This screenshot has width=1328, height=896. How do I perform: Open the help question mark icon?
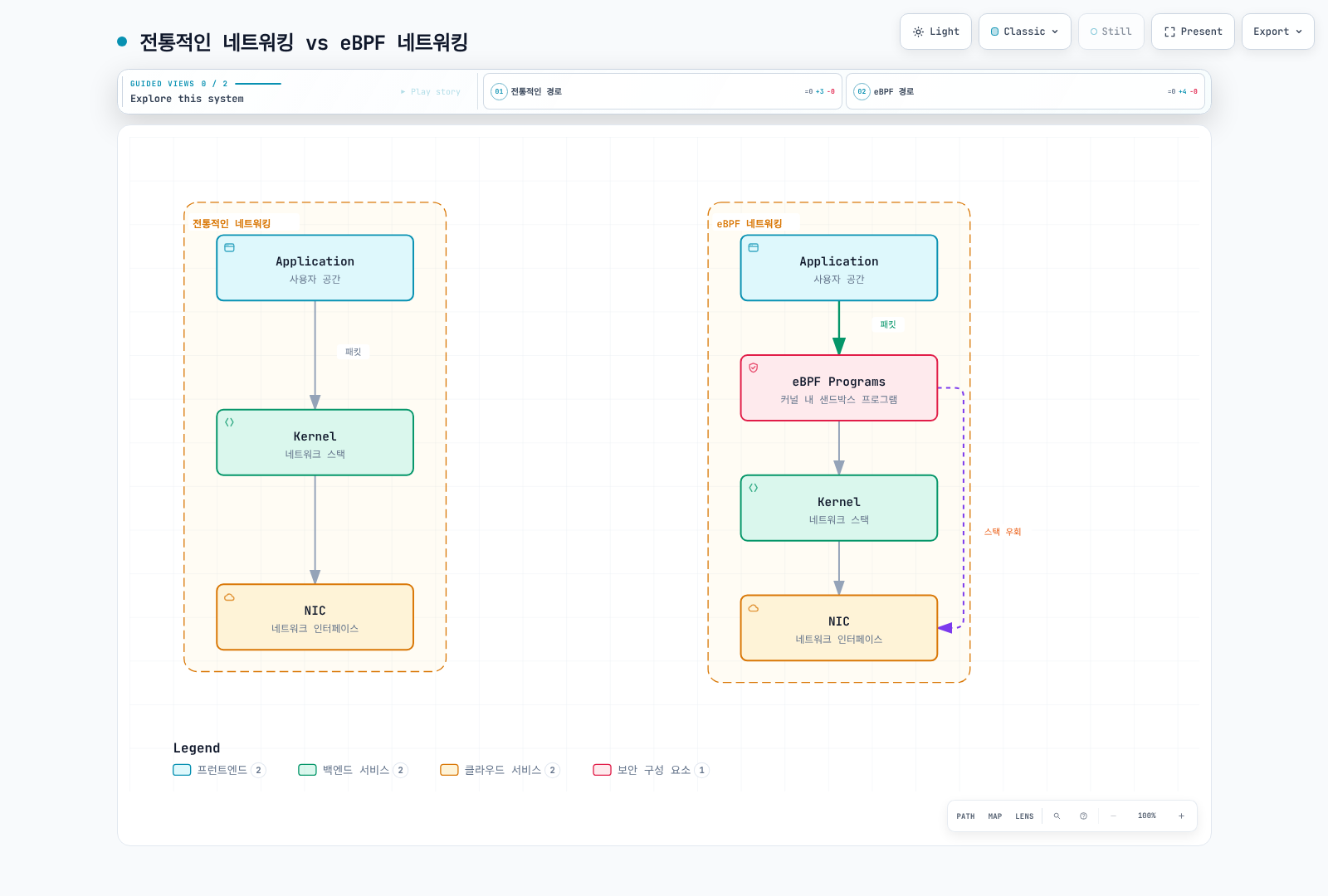(x=1083, y=816)
